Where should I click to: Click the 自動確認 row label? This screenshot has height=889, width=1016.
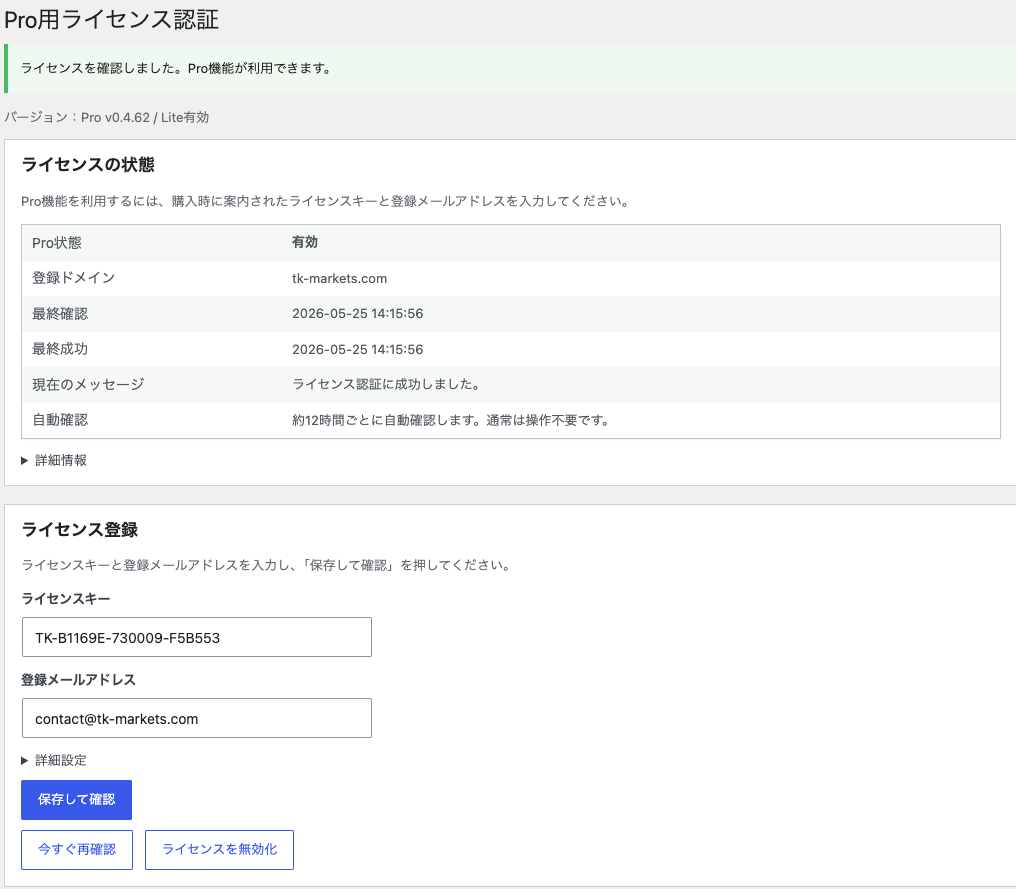(60, 420)
